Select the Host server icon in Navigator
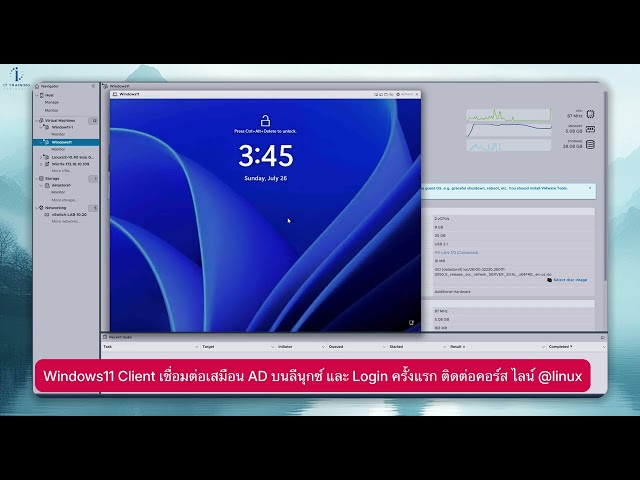This screenshot has height=480, width=640. point(41,95)
